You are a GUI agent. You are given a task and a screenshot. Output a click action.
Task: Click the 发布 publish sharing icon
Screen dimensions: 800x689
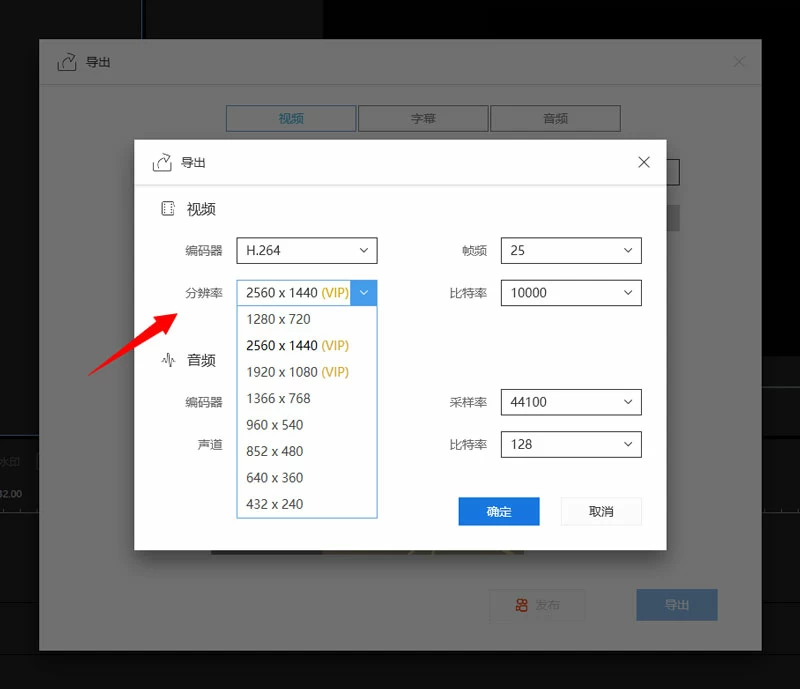521,605
